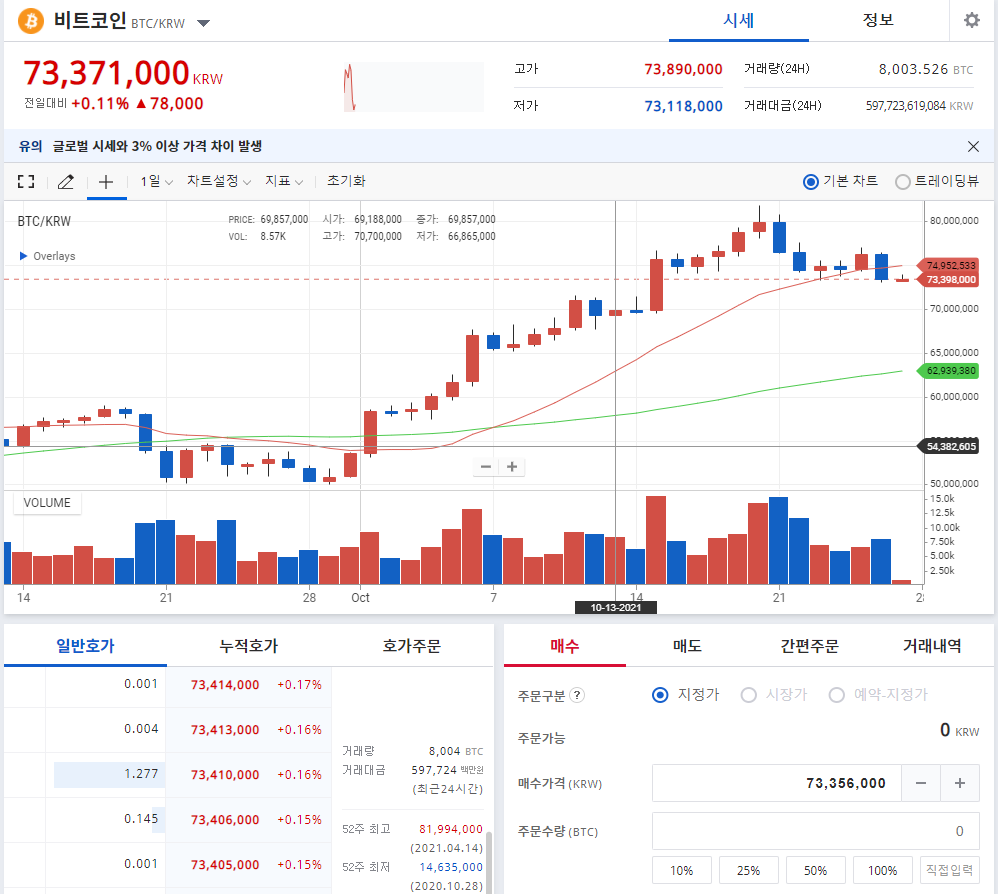Select the 트레이딩뷰 radio button
Image resolution: width=998 pixels, height=894 pixels.
pos(903,182)
